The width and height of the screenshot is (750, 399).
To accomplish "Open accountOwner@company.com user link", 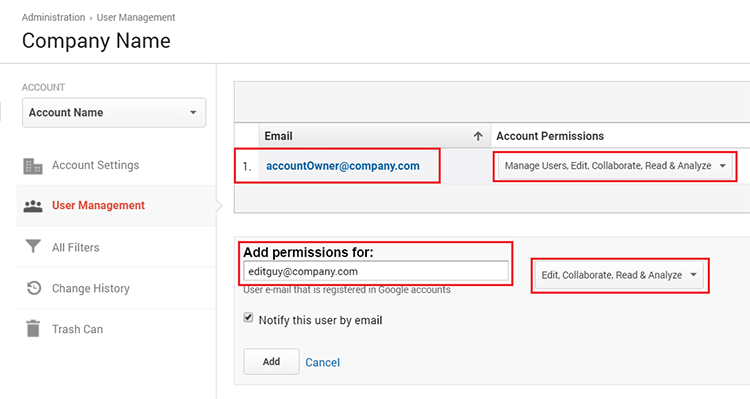I will click(x=342, y=166).
